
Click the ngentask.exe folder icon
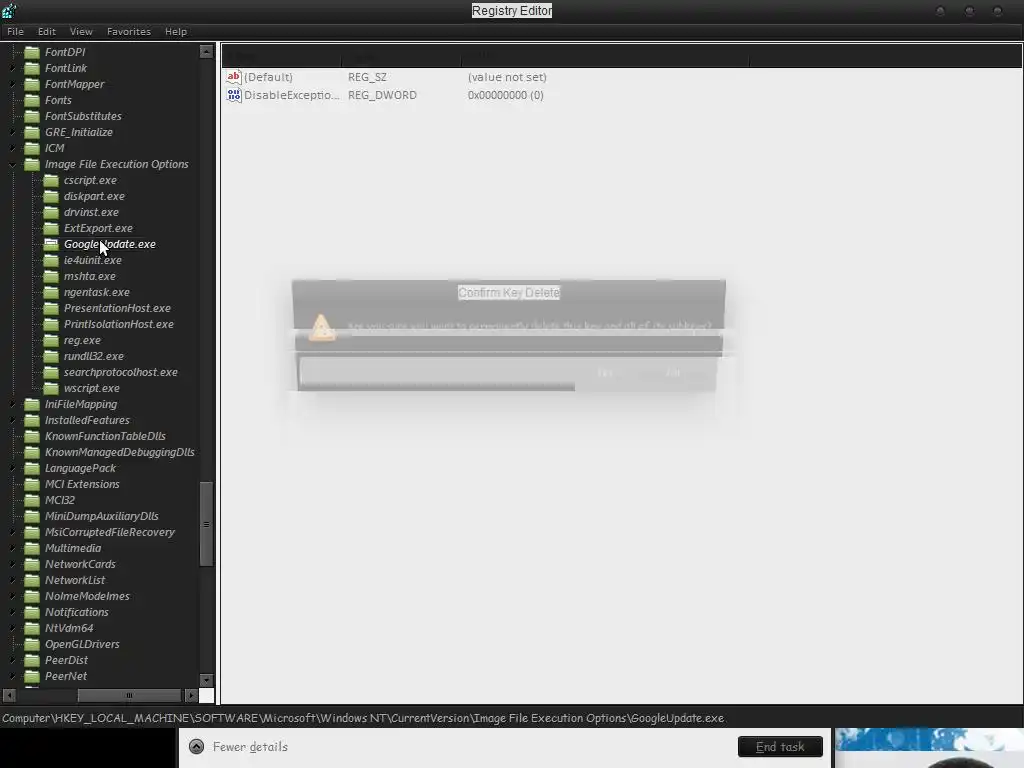coord(51,292)
